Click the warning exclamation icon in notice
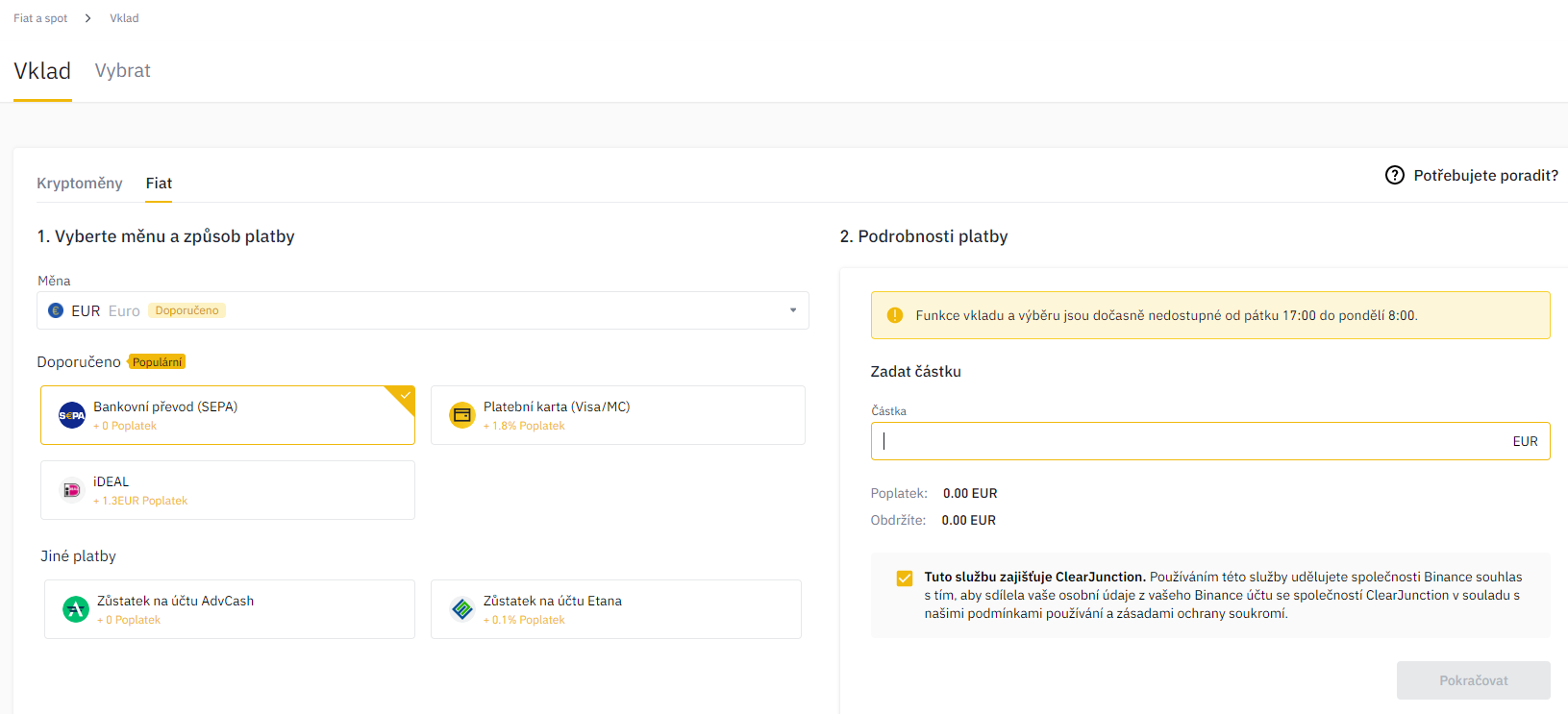 [x=895, y=315]
